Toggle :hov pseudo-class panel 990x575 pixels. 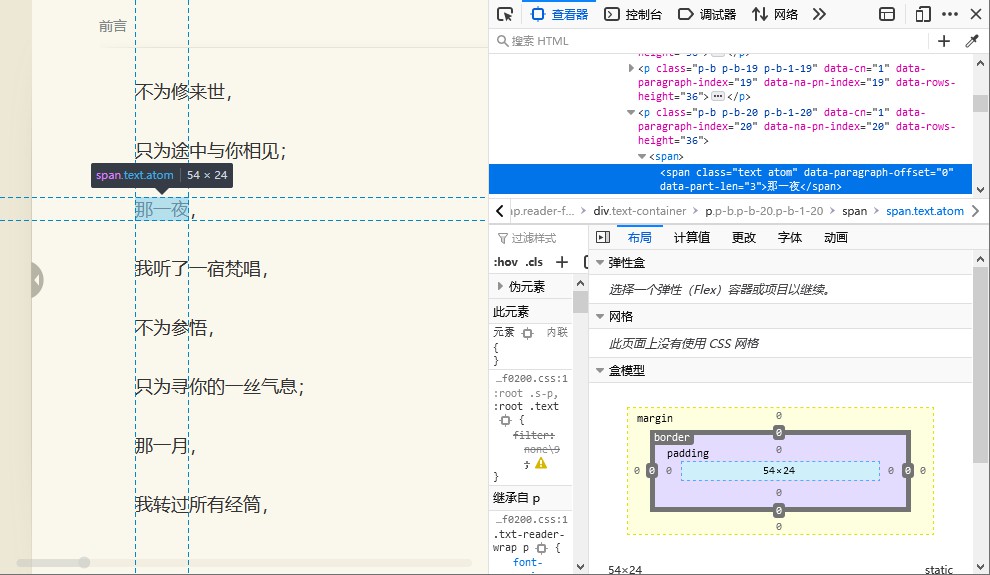(506, 262)
